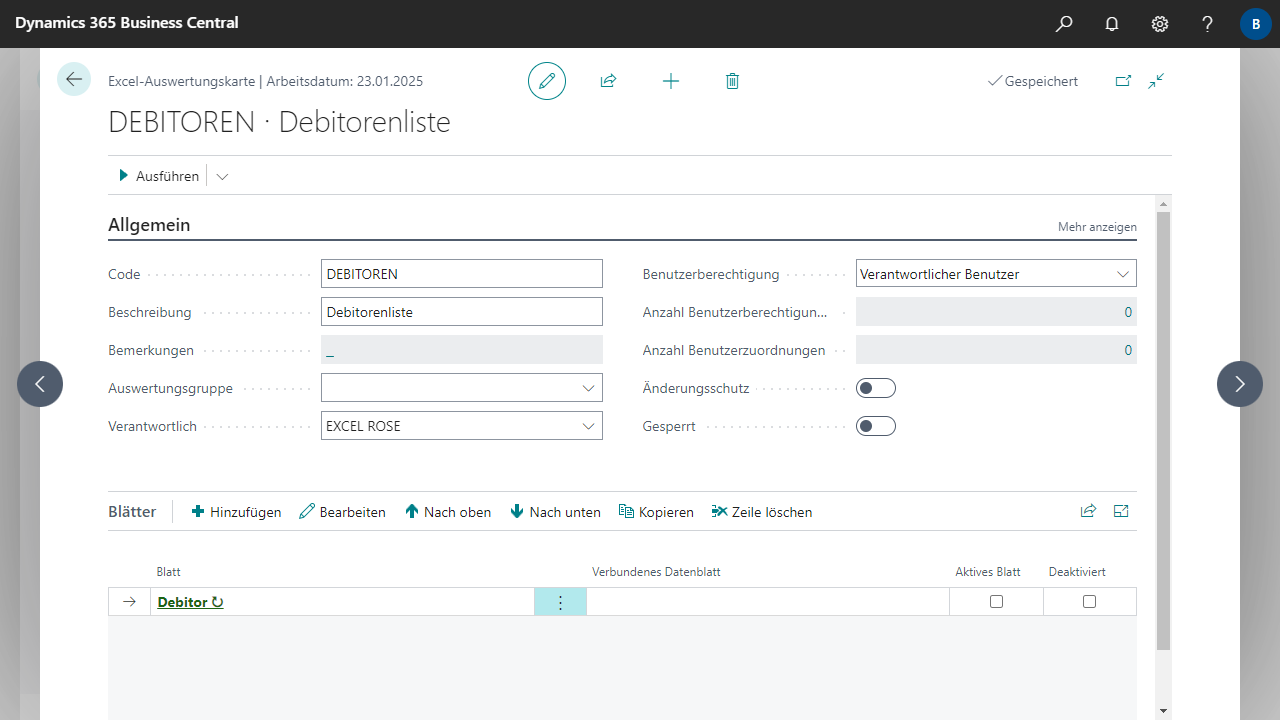Screen dimensions: 1280x720
Task: Move sheet up with Nach oben
Action: 448,512
